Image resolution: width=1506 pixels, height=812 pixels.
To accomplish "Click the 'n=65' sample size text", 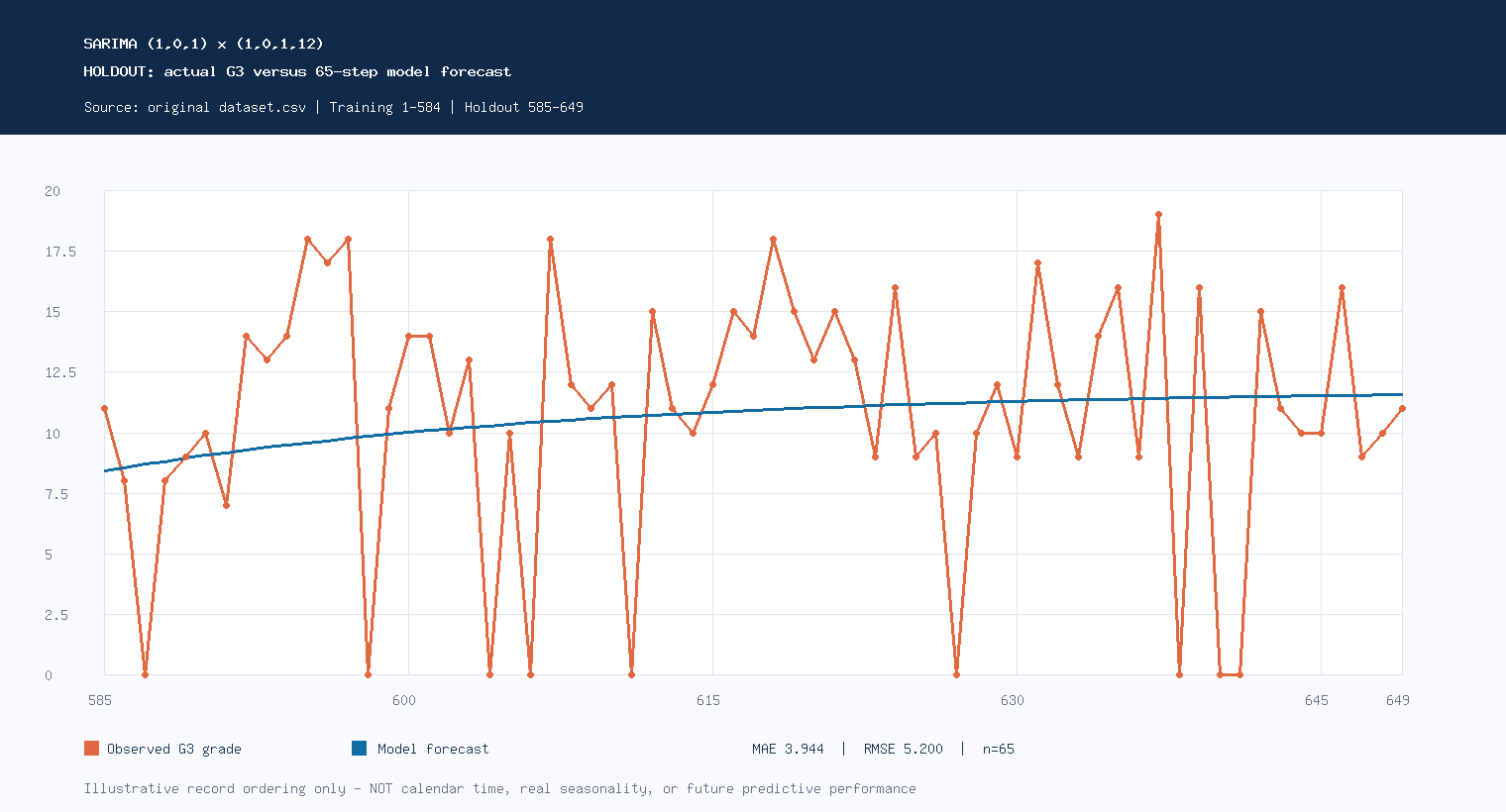I will 999,749.
